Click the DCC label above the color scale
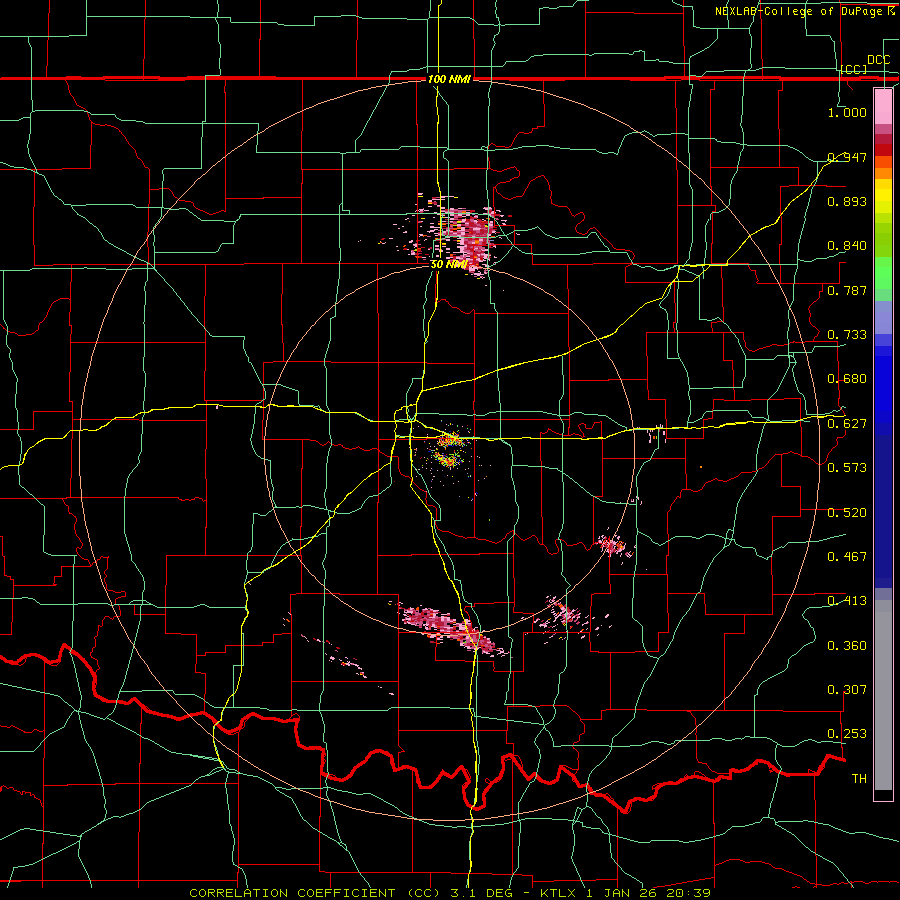This screenshot has height=900, width=900. tap(878, 60)
